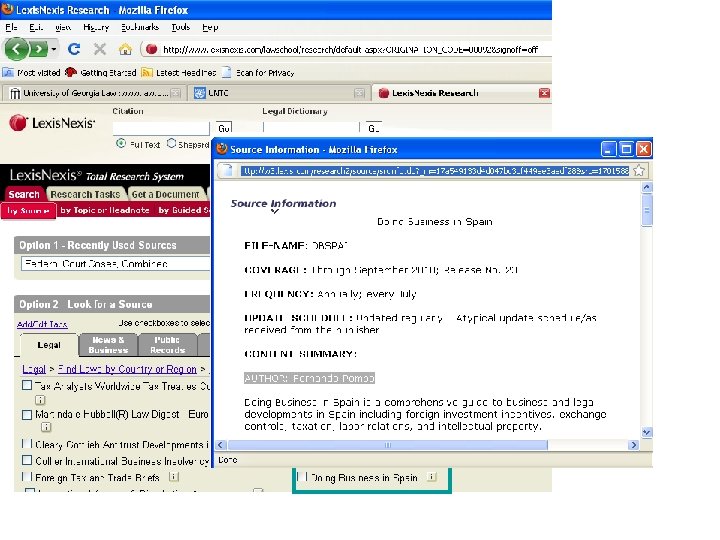This screenshot has height=540, width=720.
Task: Check the Collier International Business Insolvency box
Action: [27, 460]
